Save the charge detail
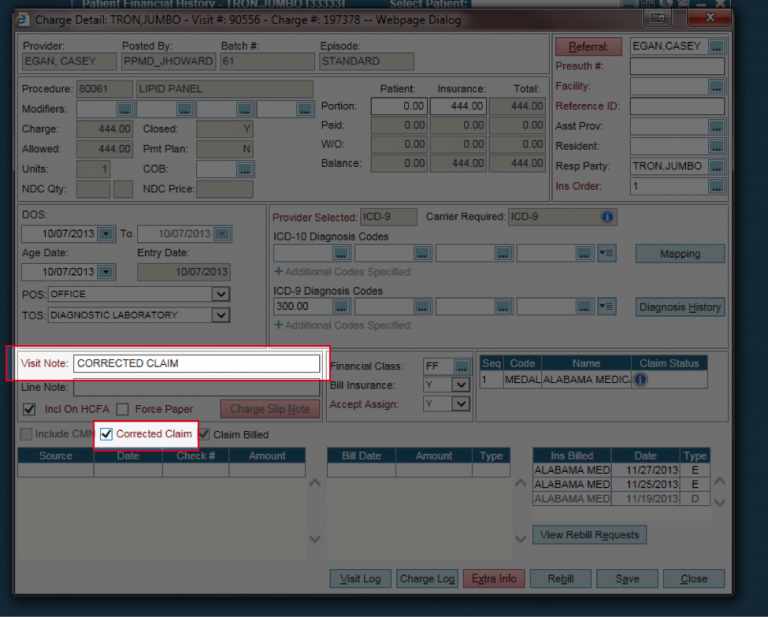 click(627, 579)
